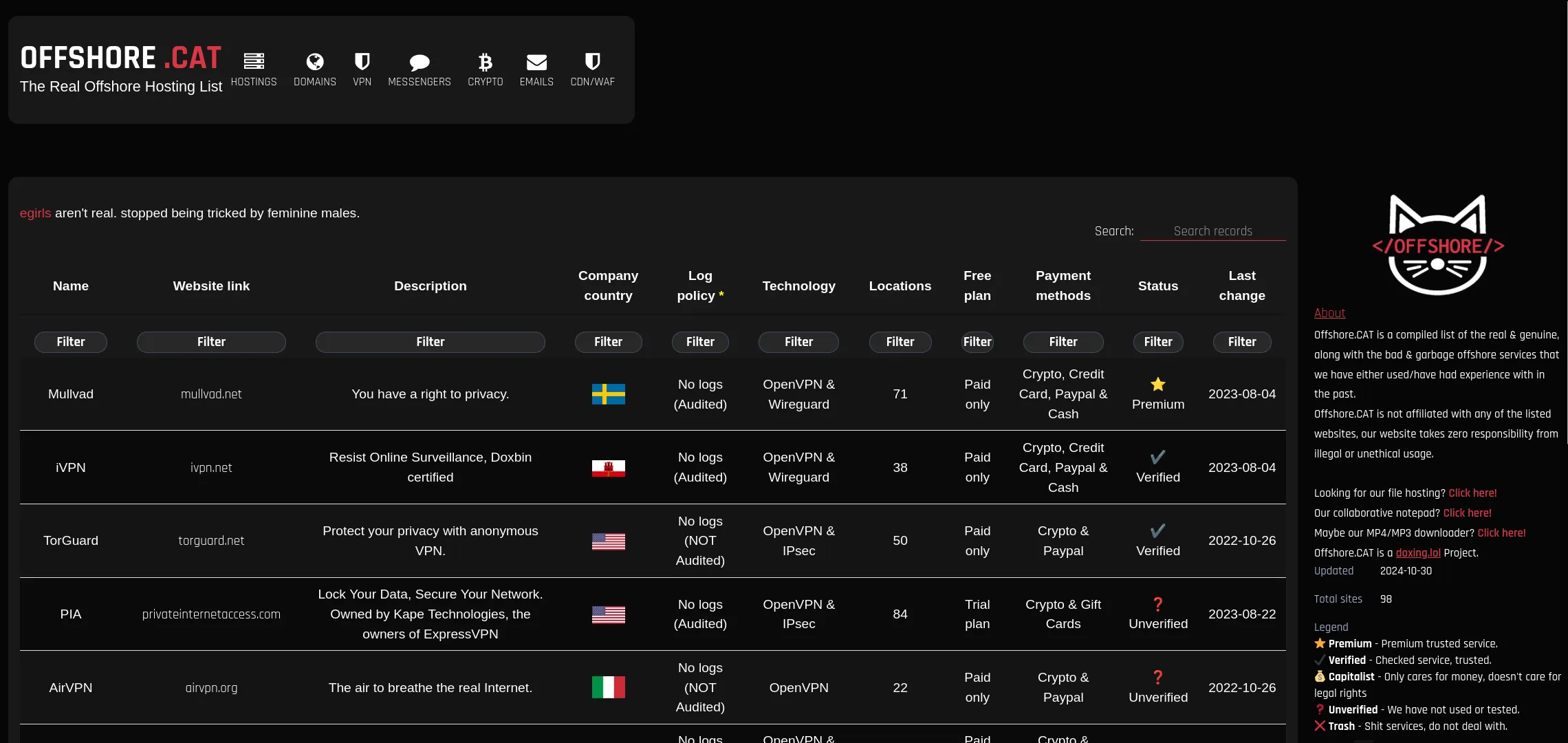Click the file hosting Click here link
The image size is (1568, 743).
(1472, 493)
